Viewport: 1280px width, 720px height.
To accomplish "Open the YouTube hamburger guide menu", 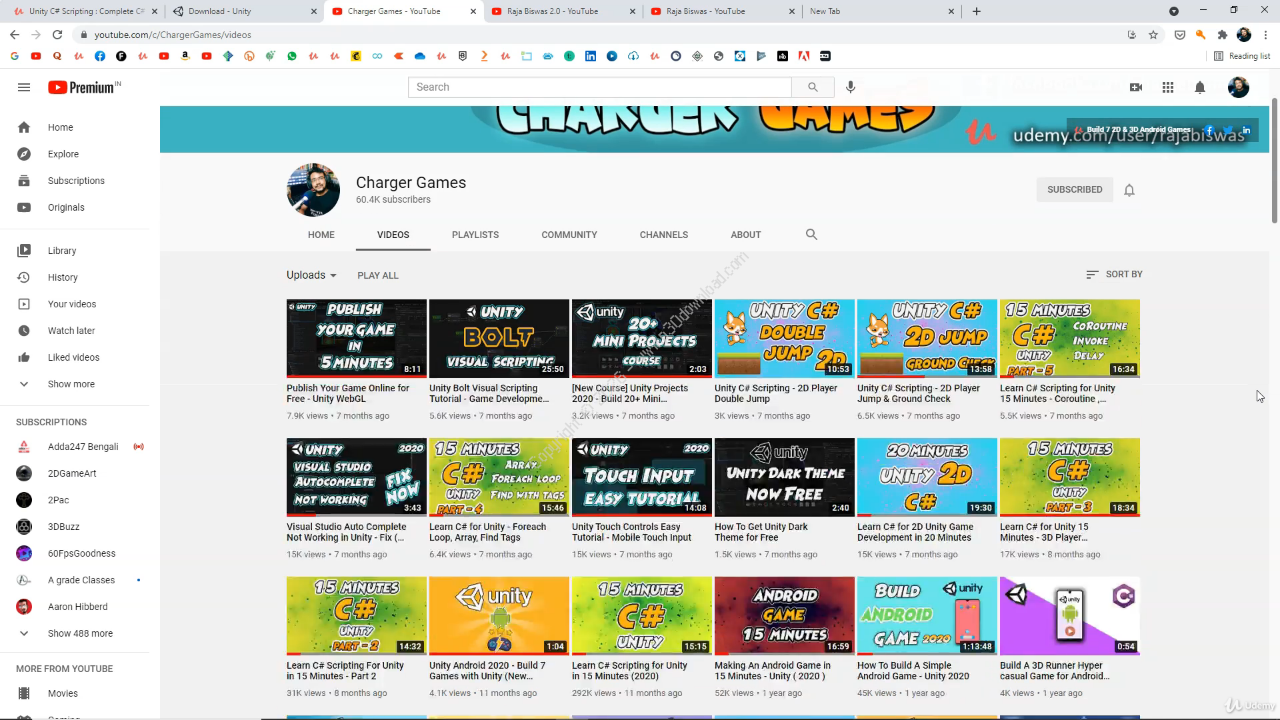I will pyautogui.click(x=24, y=87).
